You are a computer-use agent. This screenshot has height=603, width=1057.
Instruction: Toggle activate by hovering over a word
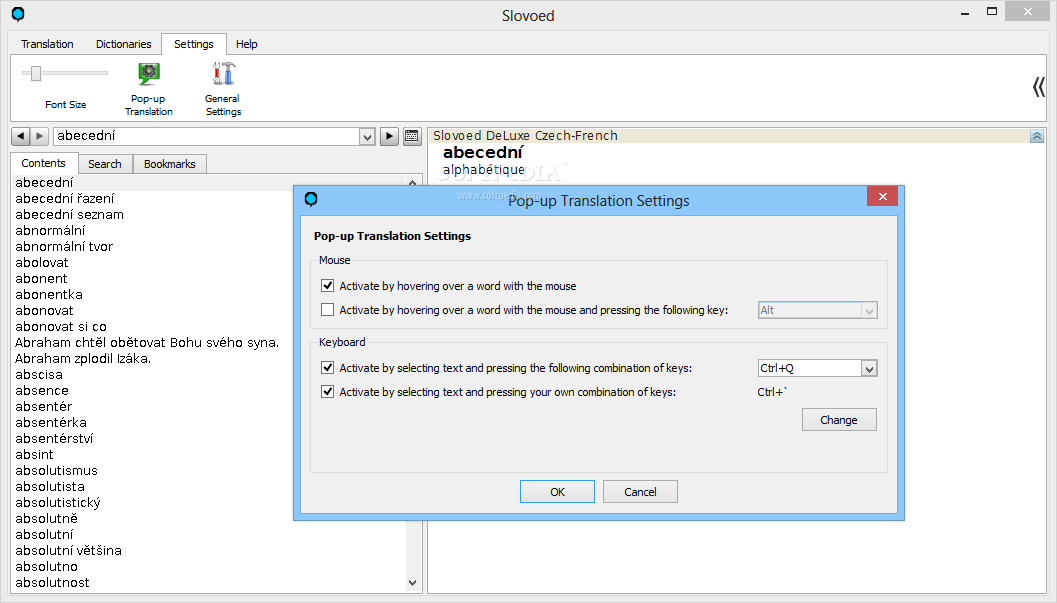coord(328,286)
